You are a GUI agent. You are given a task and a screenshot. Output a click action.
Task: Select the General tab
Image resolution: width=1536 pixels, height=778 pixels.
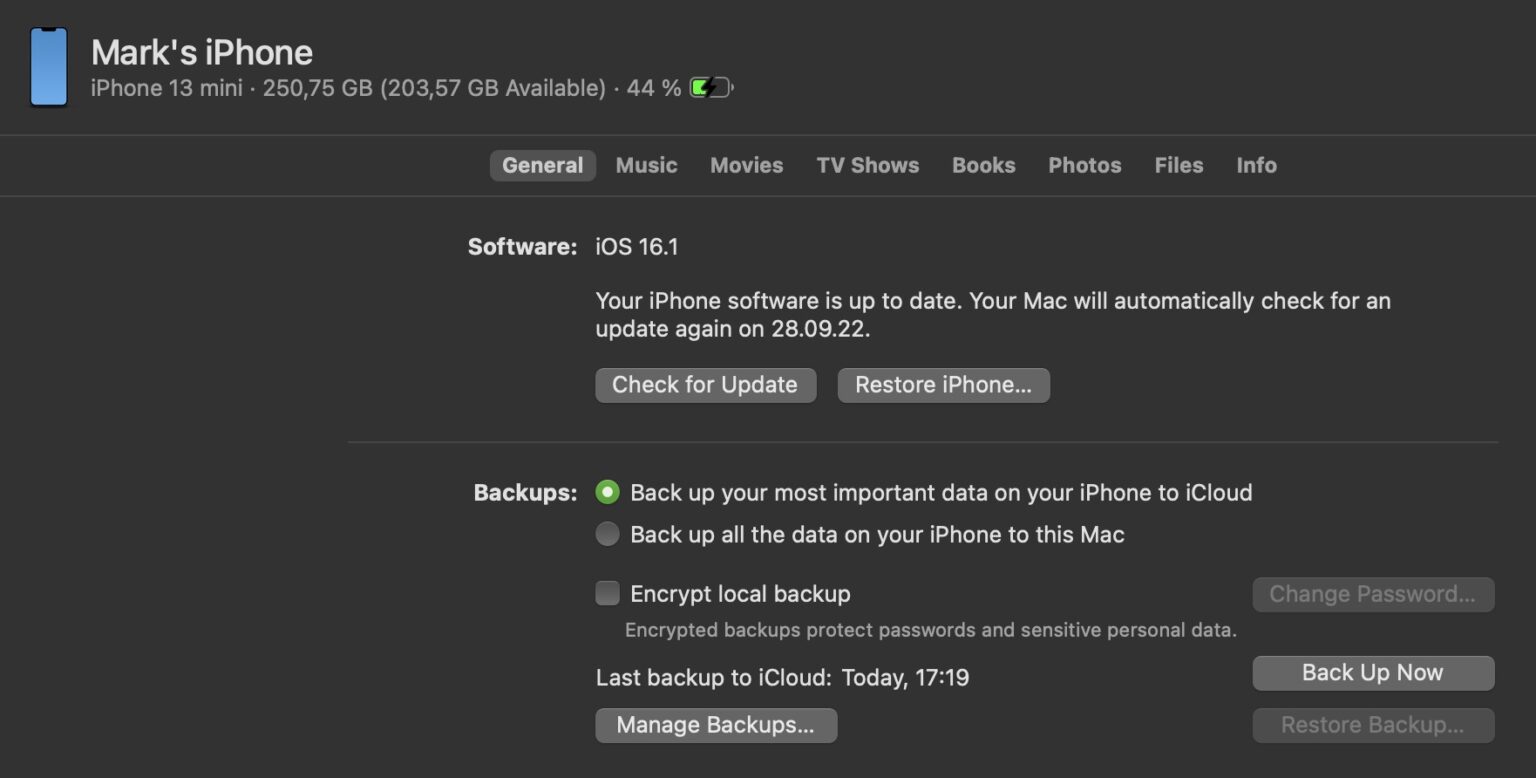tap(543, 165)
